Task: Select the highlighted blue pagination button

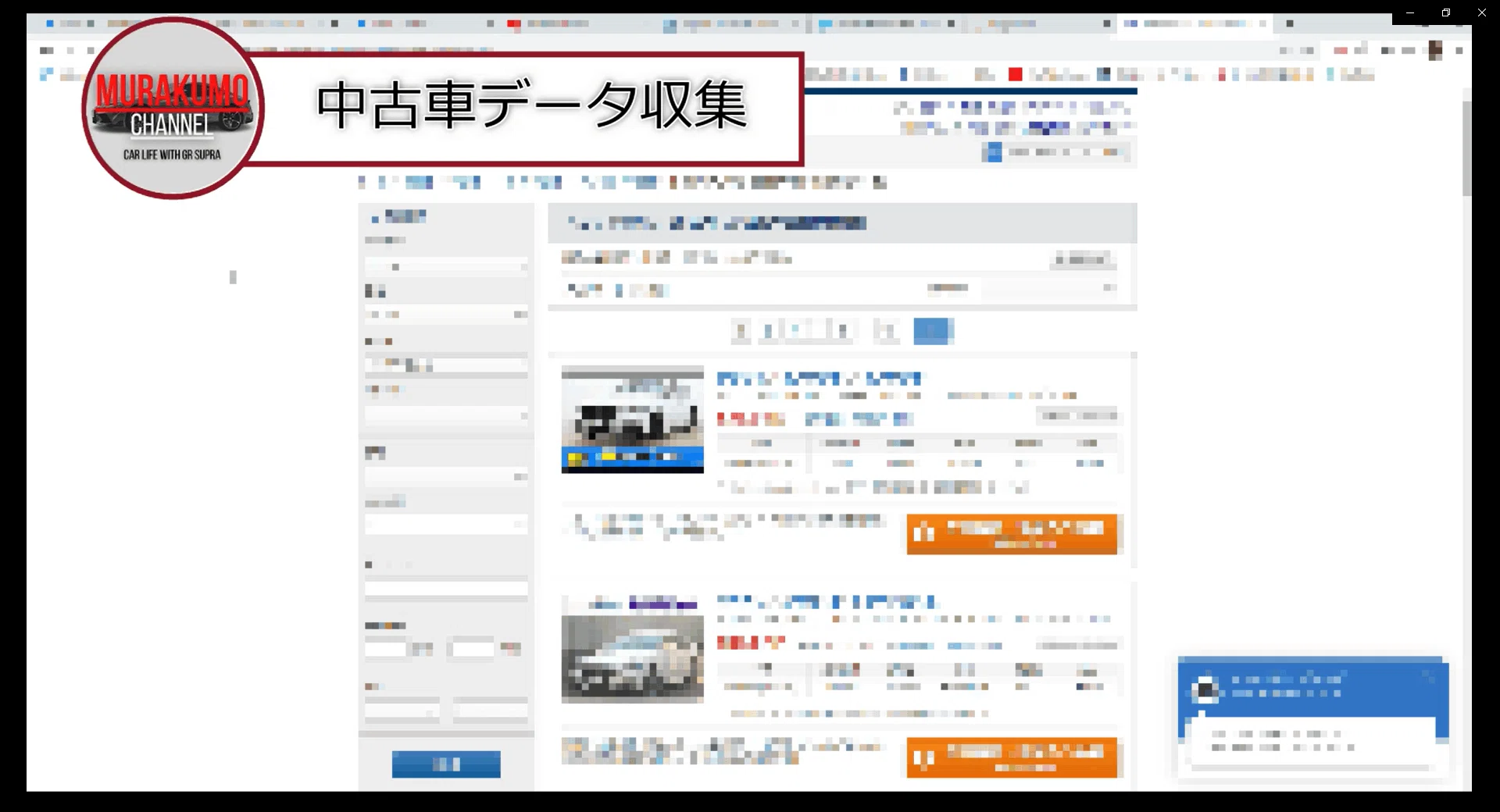Action: pos(934,331)
